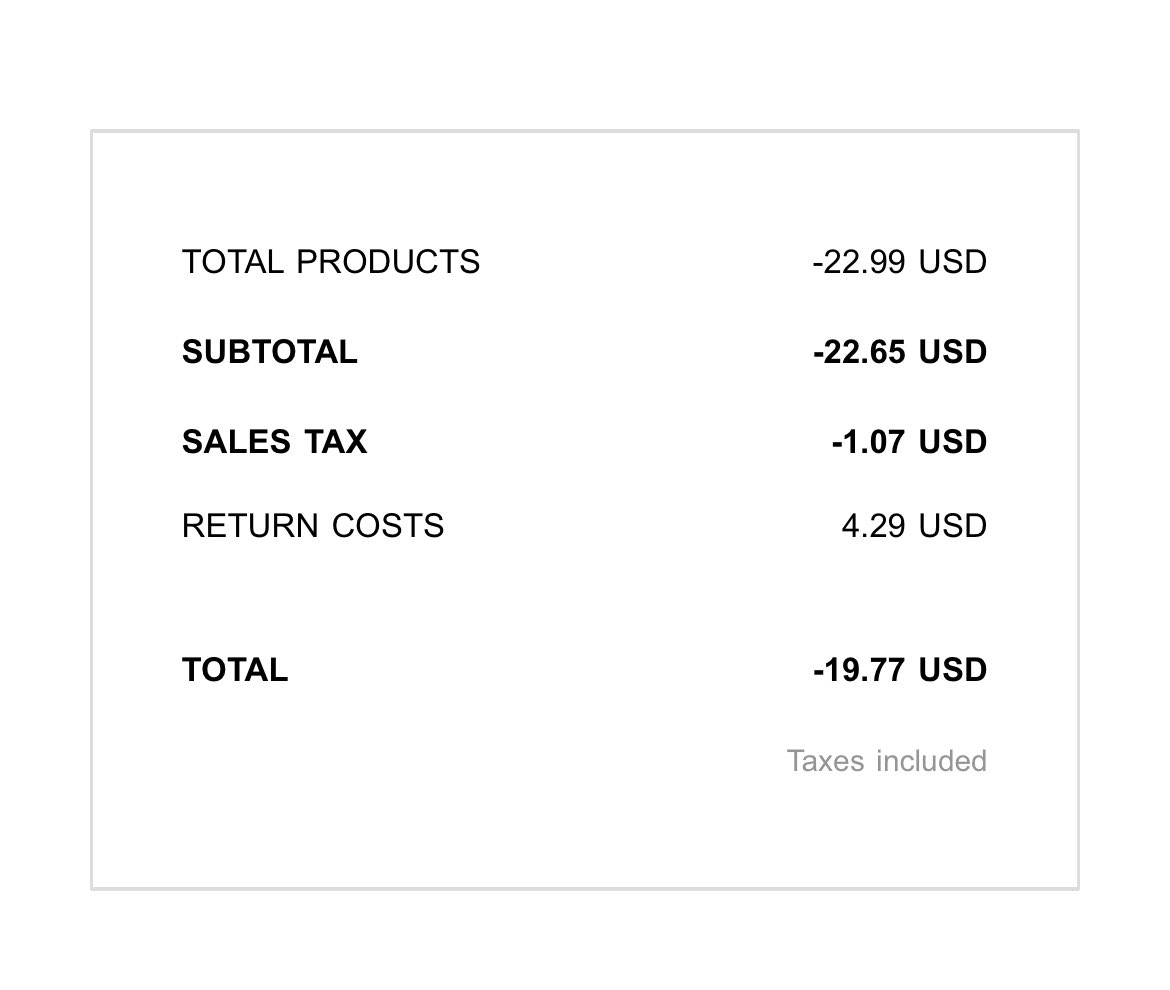Click "USD" beside the -22.99 amount
The image size is (1170, 990).
(x=953, y=262)
